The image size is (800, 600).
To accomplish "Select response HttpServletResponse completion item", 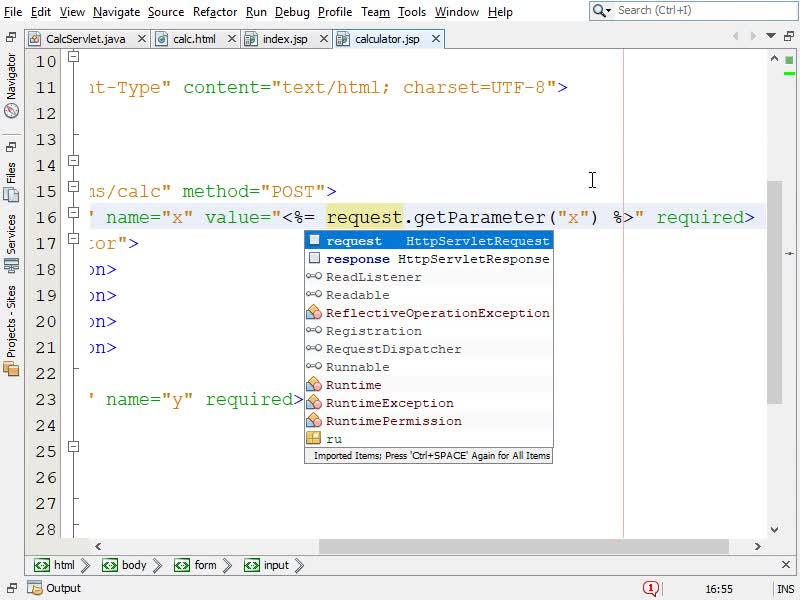I will (x=429, y=259).
